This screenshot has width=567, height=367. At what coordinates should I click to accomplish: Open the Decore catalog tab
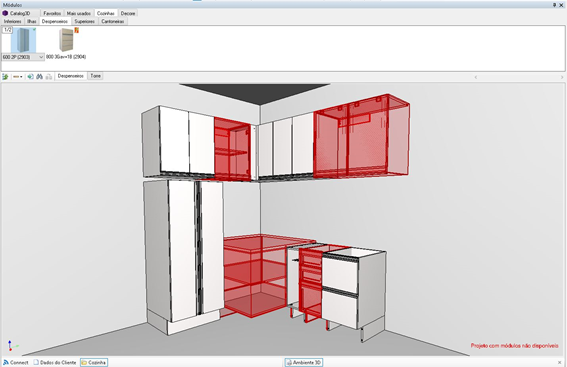pyautogui.click(x=128, y=13)
